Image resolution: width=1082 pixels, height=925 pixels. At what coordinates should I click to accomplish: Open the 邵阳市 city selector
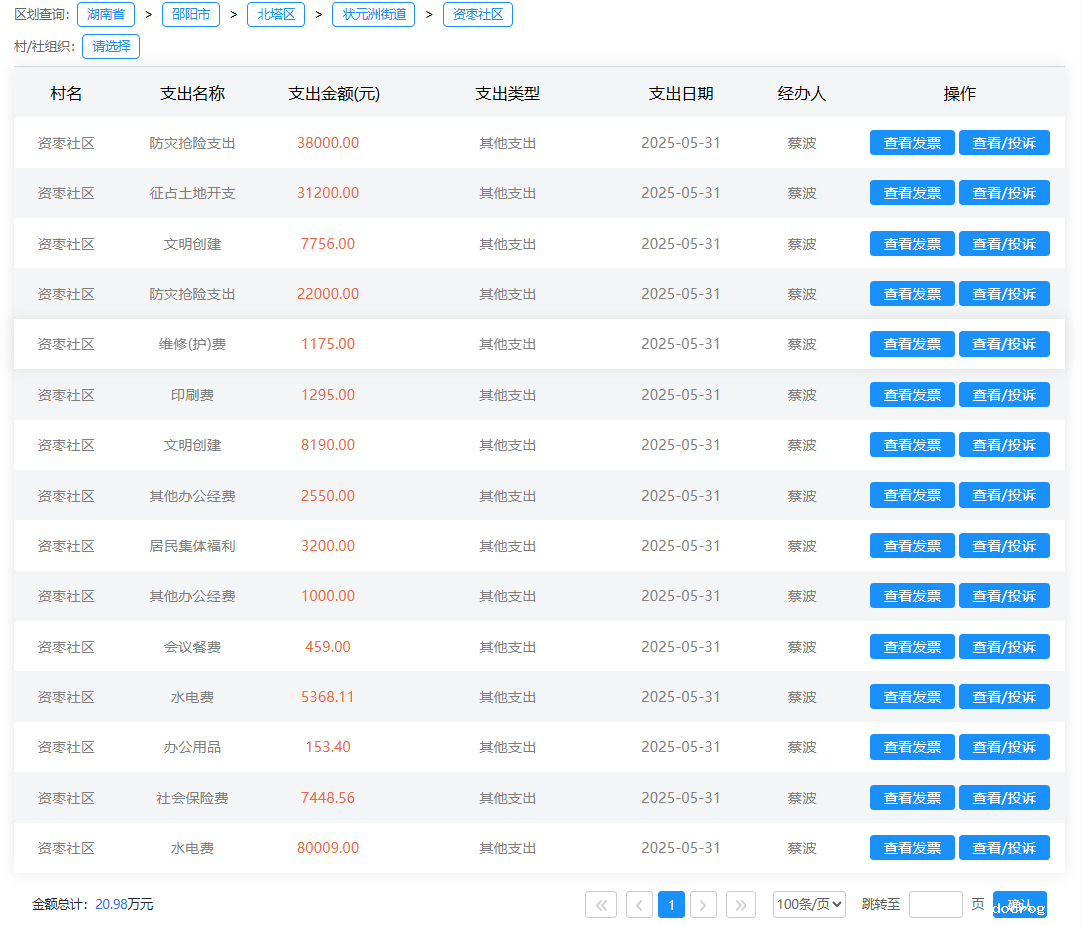(x=191, y=14)
